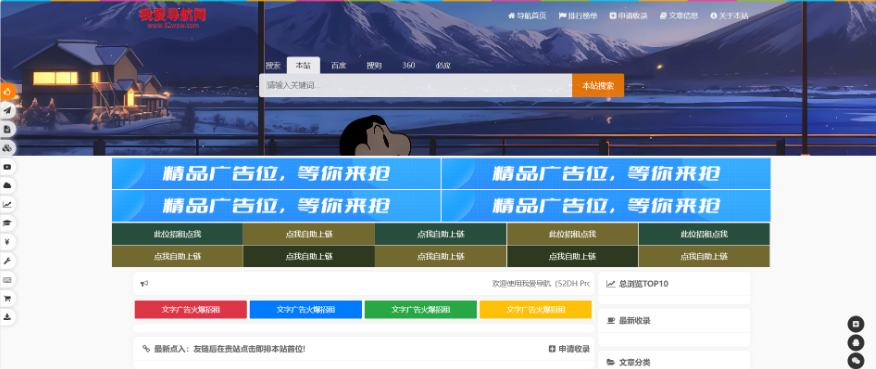Open 关于本站 in the top menu
876x369 pixels.
pyautogui.click(x=729, y=16)
